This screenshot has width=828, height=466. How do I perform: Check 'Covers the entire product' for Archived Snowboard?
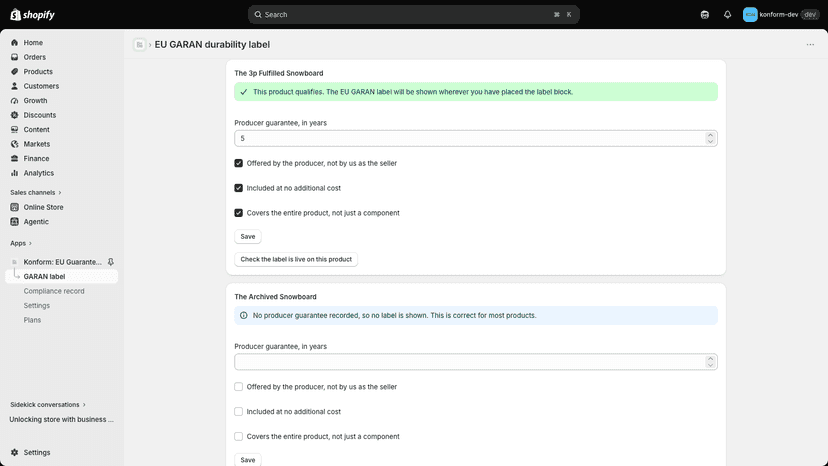pos(239,436)
